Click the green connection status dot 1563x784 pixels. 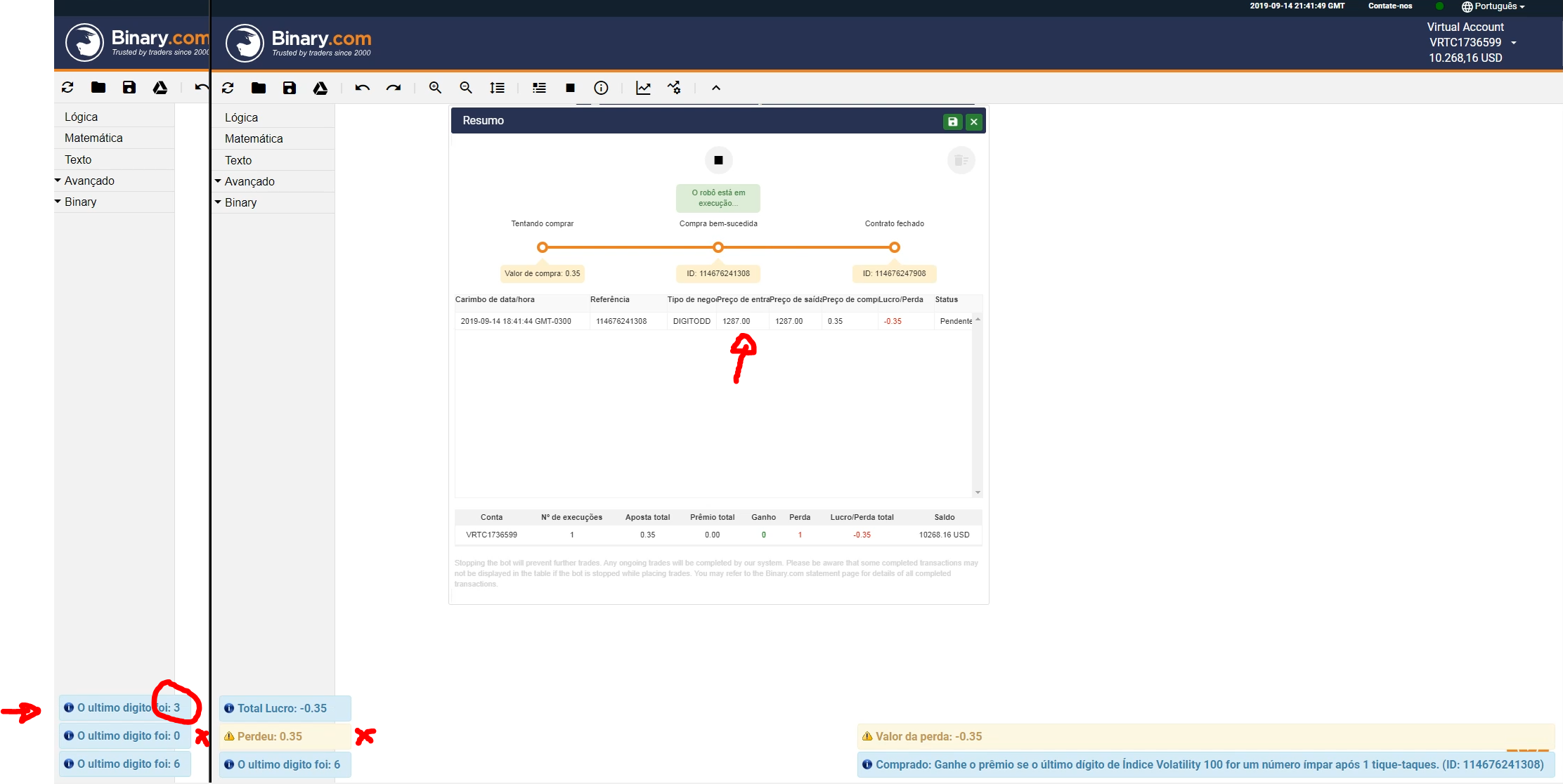[1439, 6]
